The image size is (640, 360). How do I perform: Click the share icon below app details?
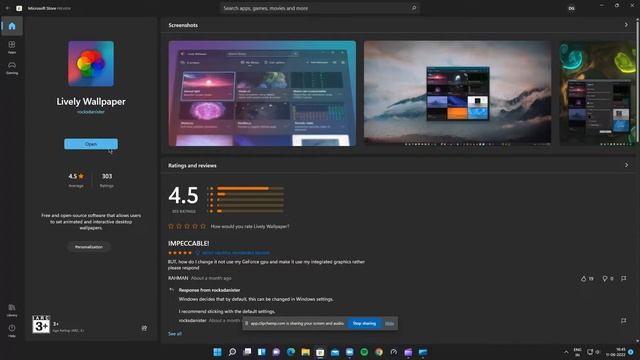click(144, 328)
